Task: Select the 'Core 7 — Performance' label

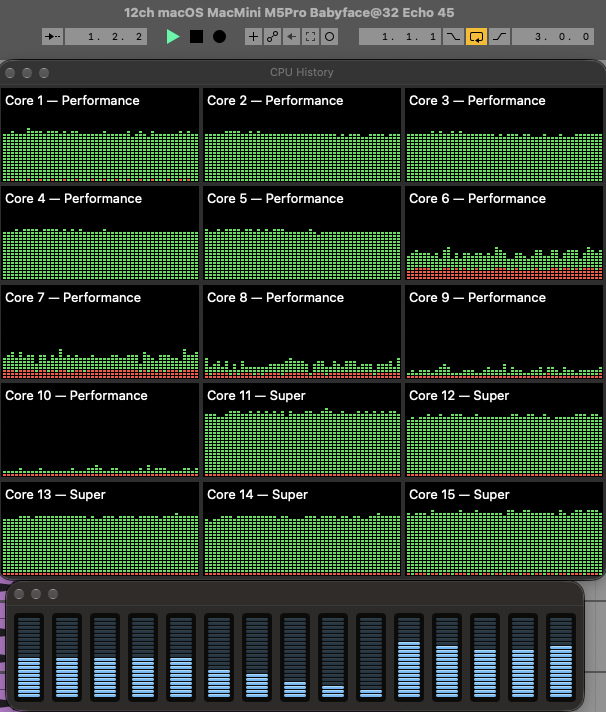Action: pyautogui.click(x=73, y=297)
